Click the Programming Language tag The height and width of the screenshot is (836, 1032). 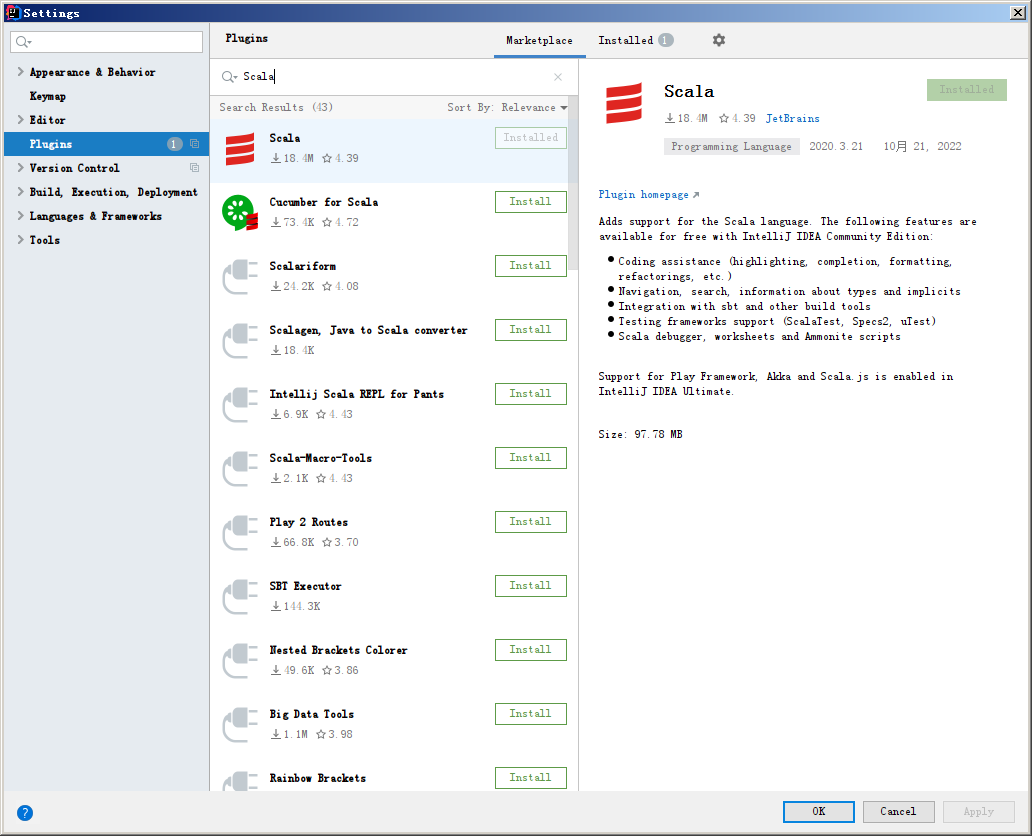point(731,146)
